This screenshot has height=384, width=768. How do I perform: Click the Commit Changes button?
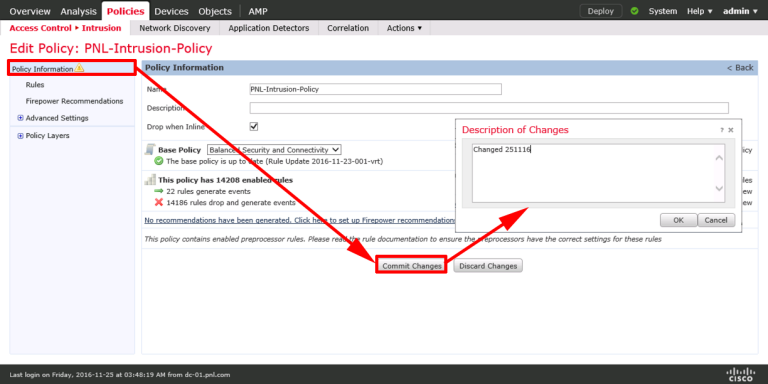coord(411,266)
